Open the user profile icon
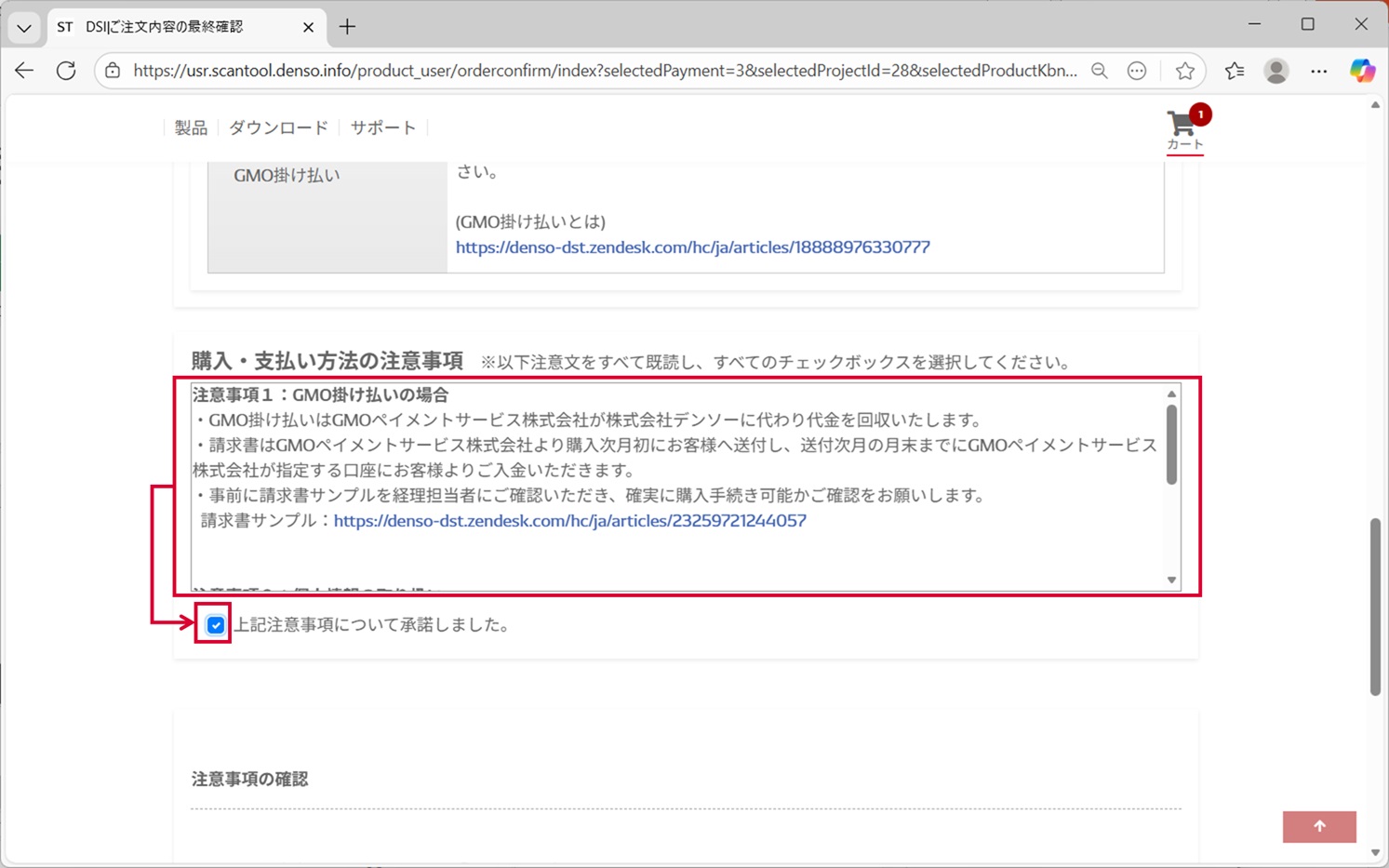This screenshot has width=1389, height=868. point(1275,71)
